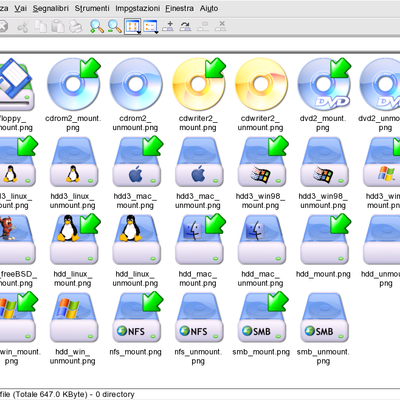Select the hdd3_mac_unmount.png apple drive icon
The width and height of the screenshot is (400, 400).
tap(199, 162)
